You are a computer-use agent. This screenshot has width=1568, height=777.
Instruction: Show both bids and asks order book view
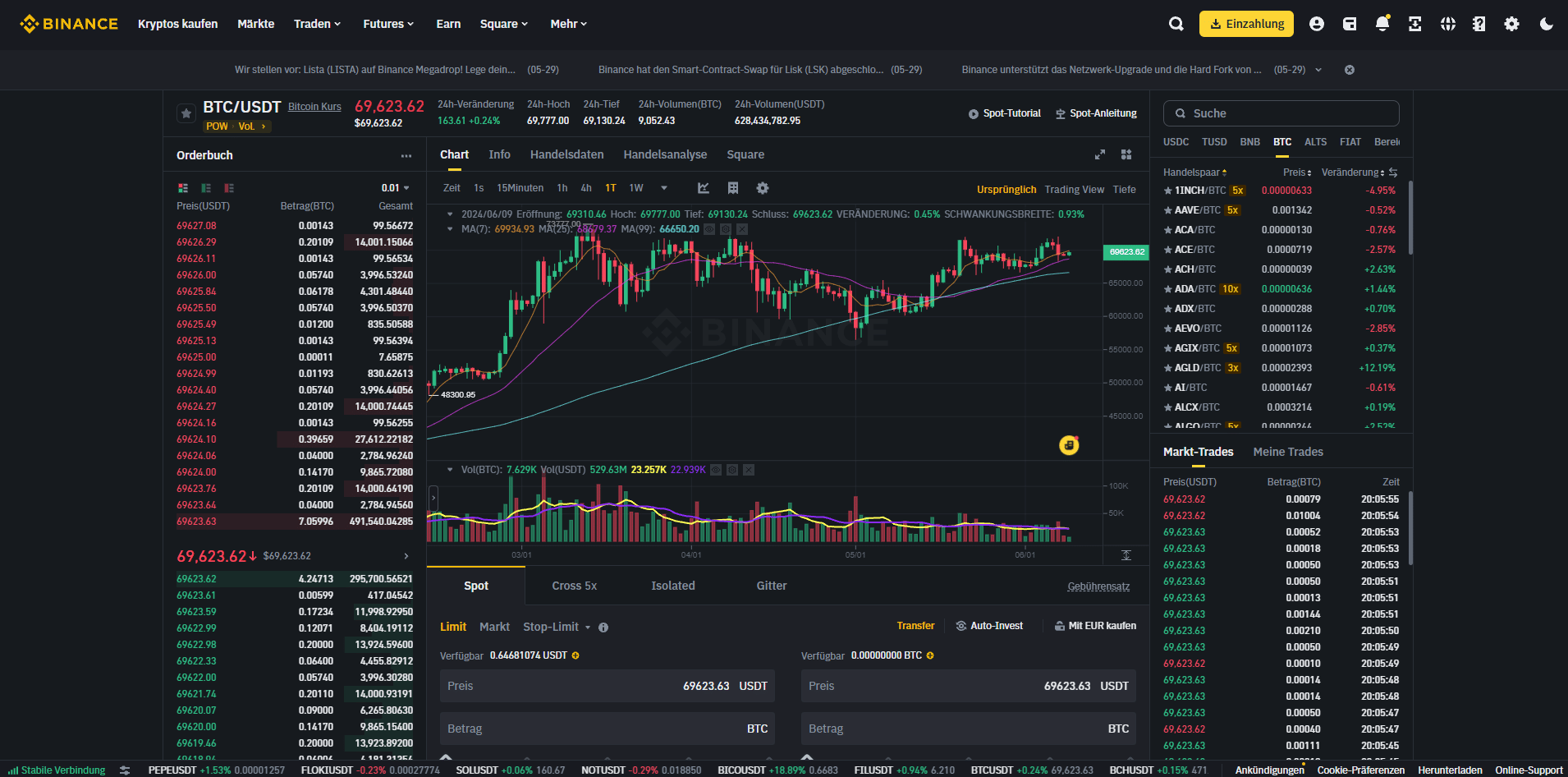183,188
